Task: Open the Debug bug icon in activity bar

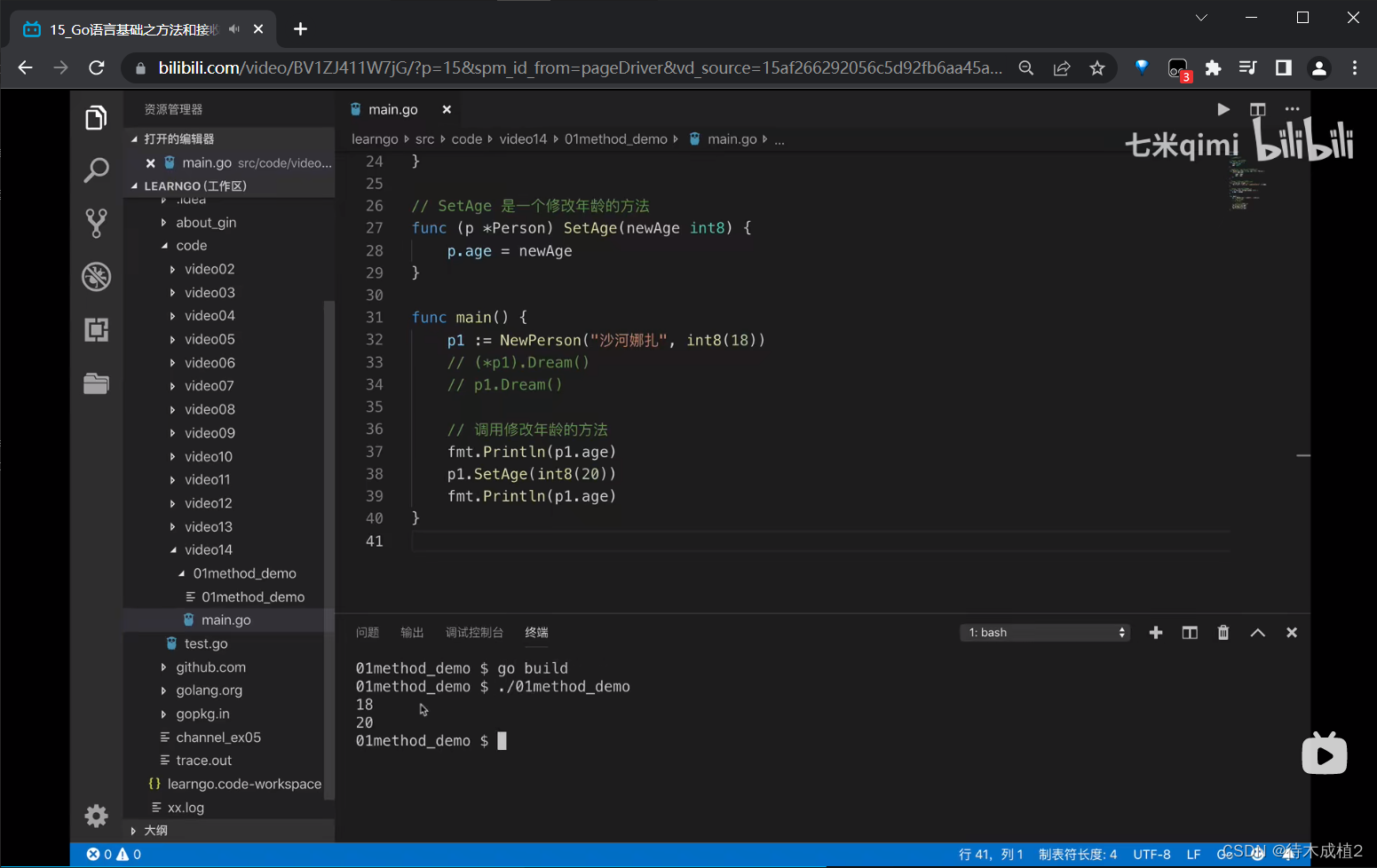Action: 96,276
